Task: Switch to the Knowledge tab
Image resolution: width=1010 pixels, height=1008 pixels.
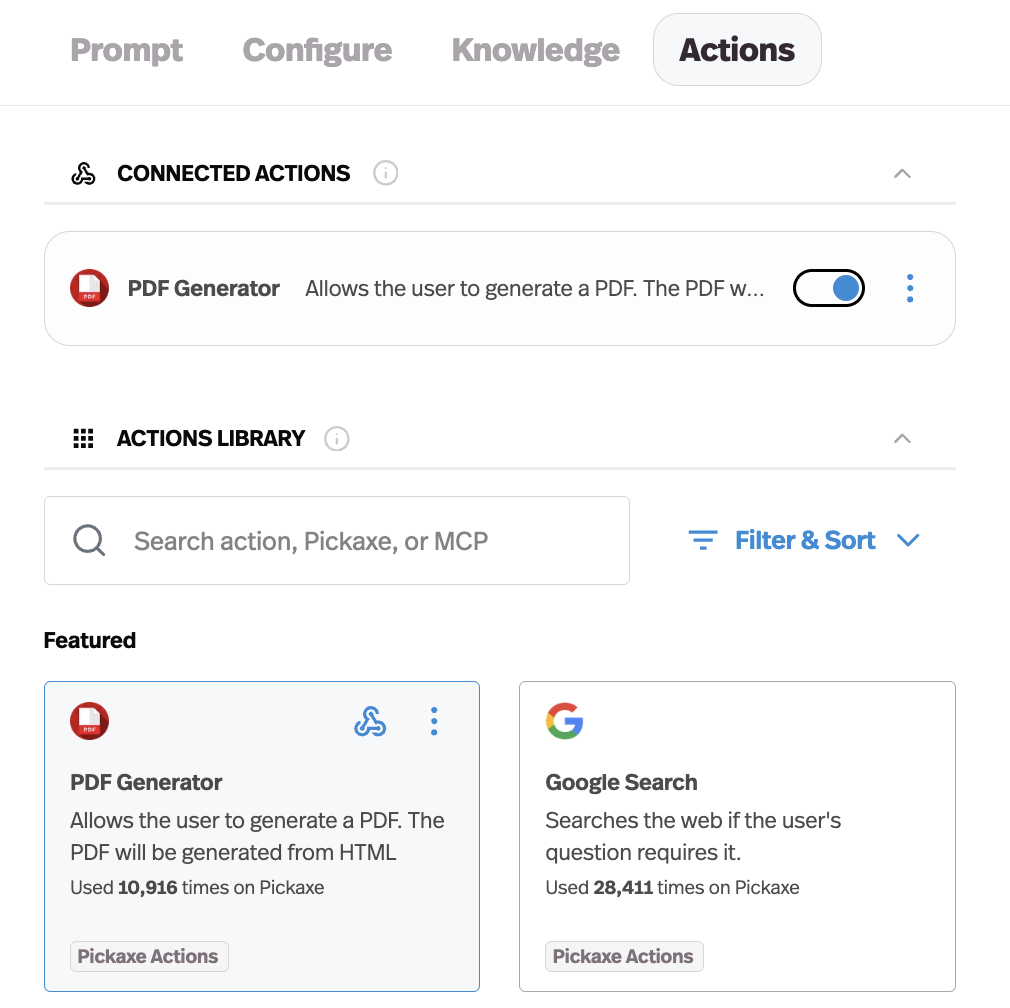Action: pos(536,49)
